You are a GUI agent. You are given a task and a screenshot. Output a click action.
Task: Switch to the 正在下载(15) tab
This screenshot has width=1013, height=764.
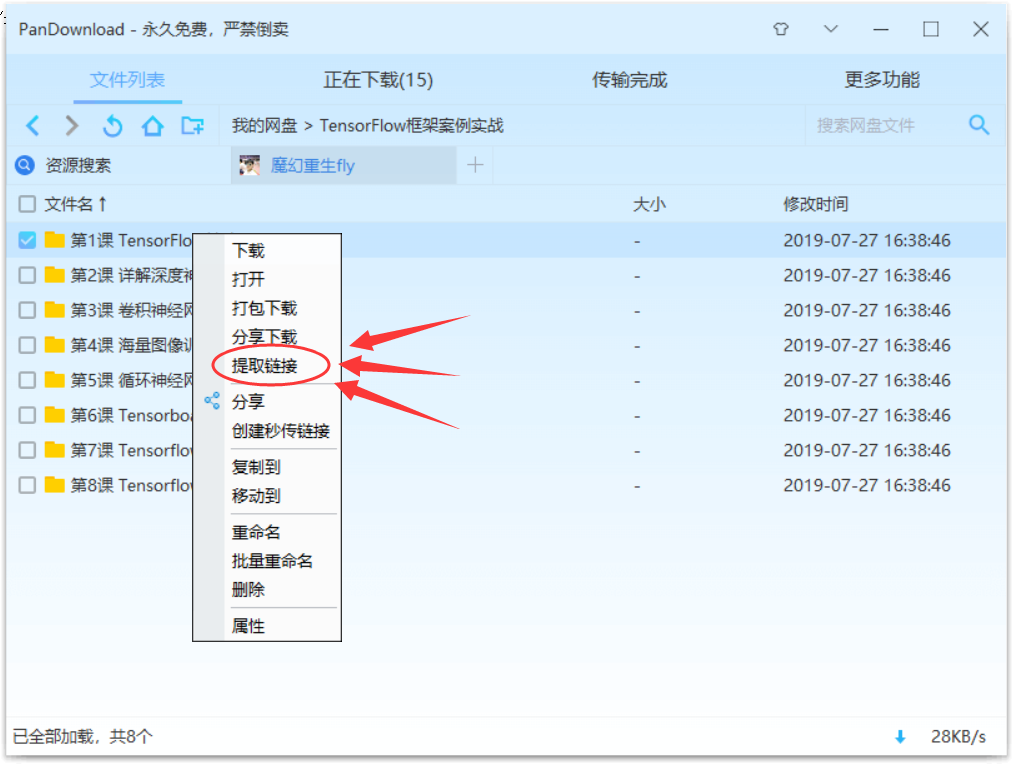click(378, 80)
